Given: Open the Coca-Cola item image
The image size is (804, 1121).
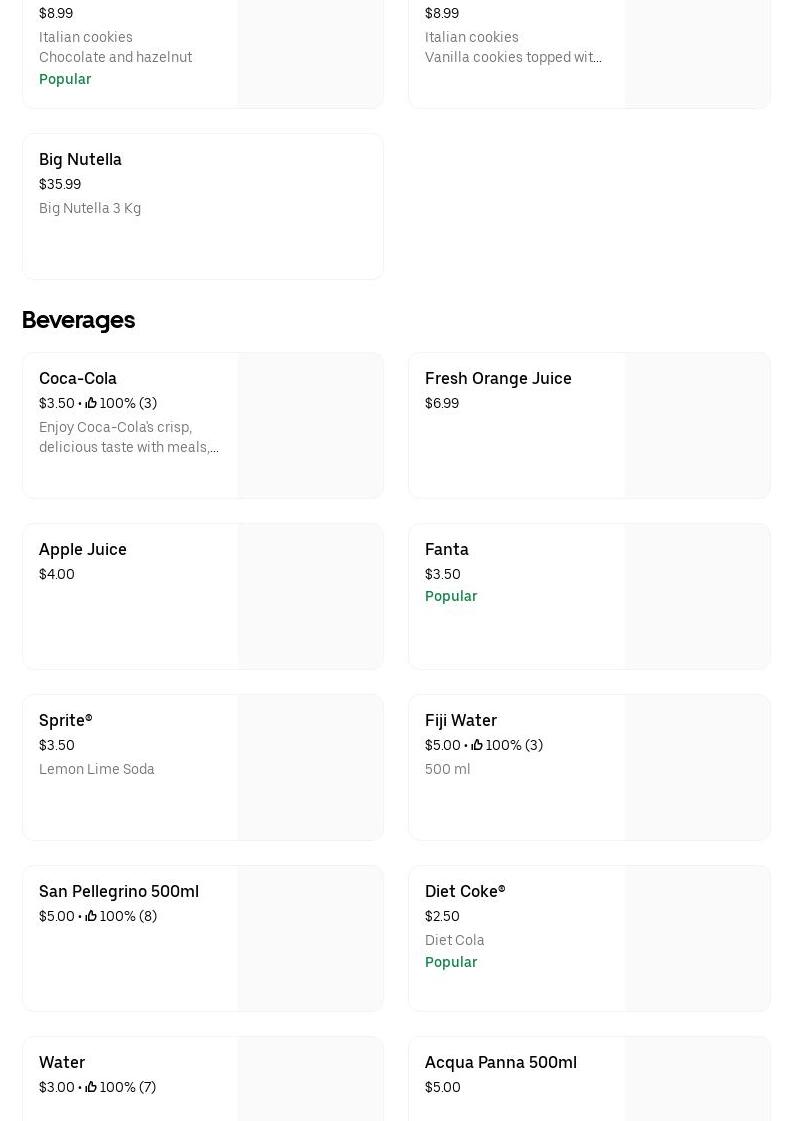Looking at the screenshot, I should coord(310,425).
